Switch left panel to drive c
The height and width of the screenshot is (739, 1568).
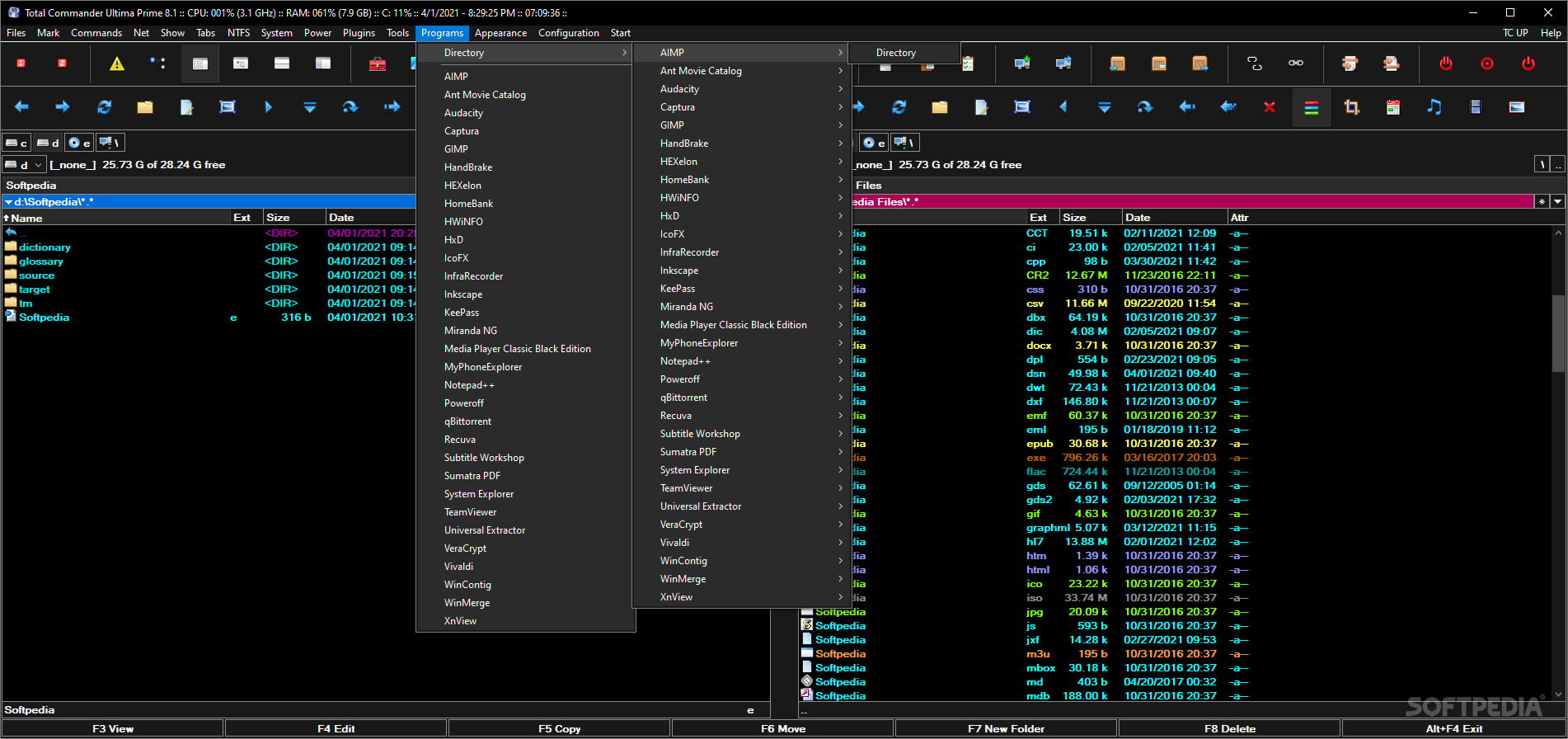(16, 143)
